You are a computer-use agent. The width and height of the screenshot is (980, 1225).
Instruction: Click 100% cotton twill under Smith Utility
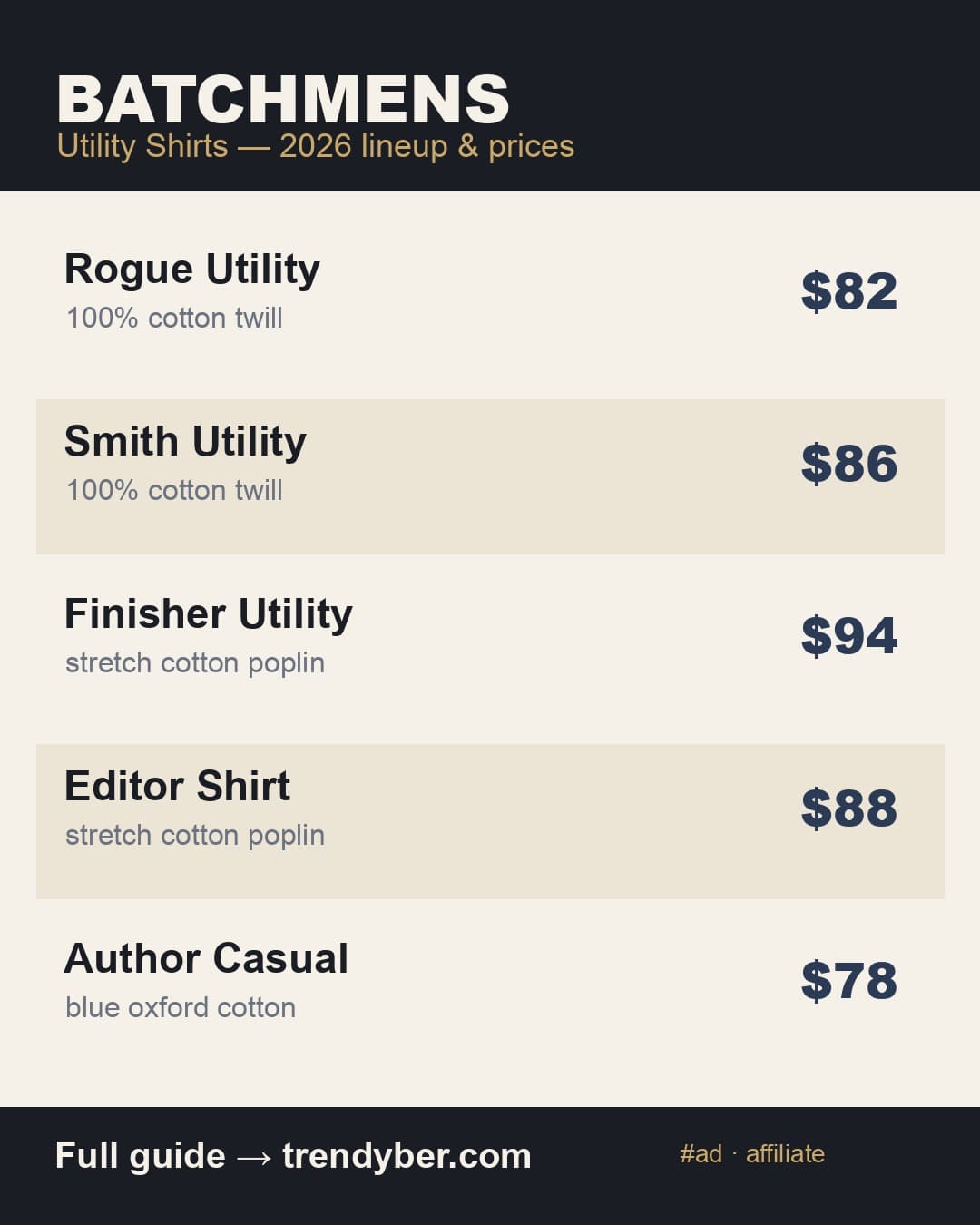(x=174, y=490)
